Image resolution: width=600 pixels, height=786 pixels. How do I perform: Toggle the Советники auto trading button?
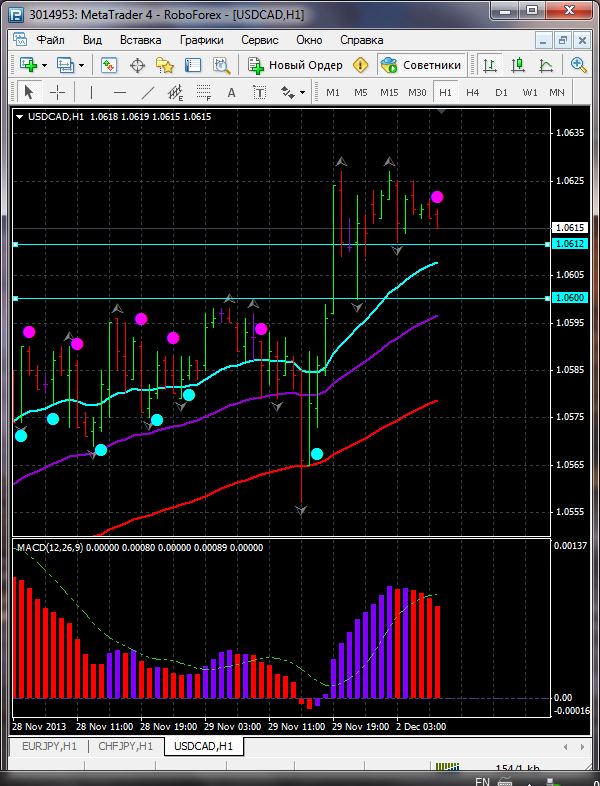tap(421, 65)
